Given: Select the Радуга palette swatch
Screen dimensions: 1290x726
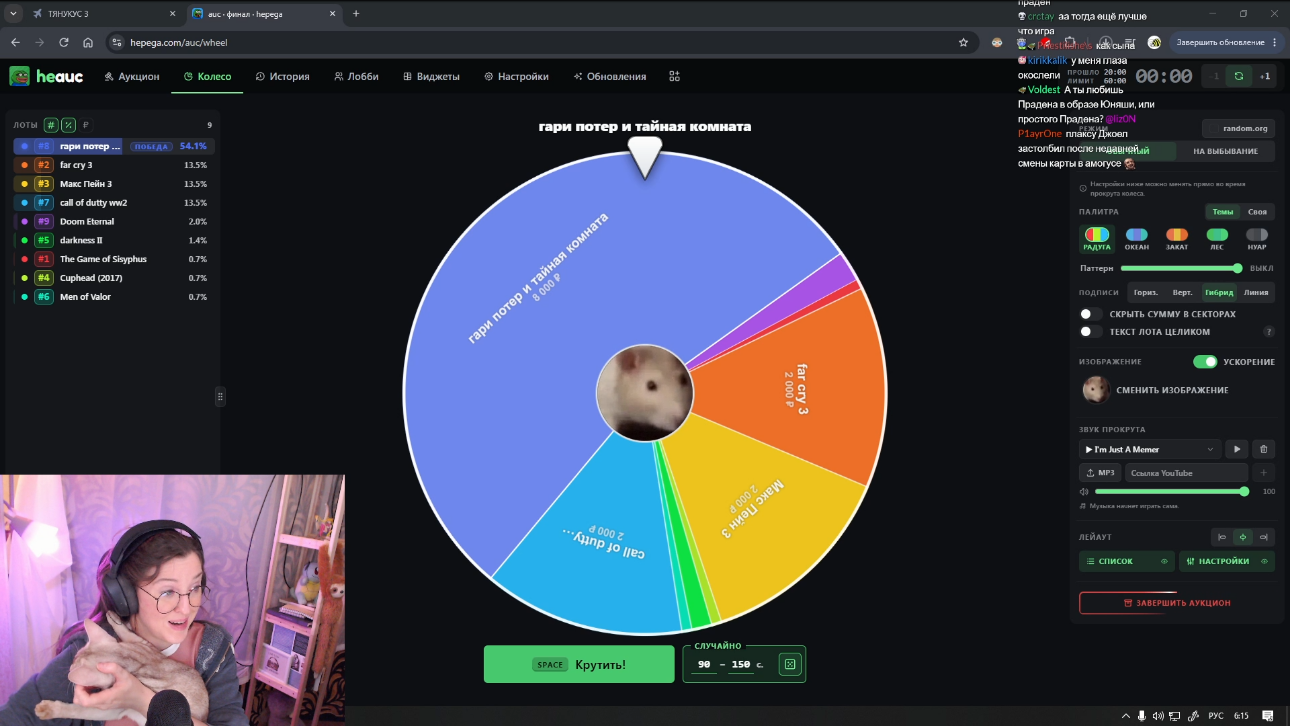Looking at the screenshot, I should pos(1097,239).
